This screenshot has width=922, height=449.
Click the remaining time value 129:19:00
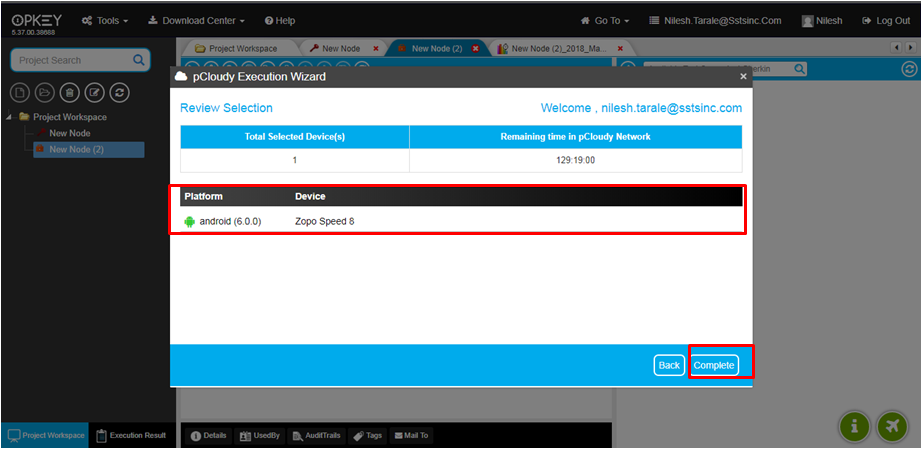pos(575,160)
